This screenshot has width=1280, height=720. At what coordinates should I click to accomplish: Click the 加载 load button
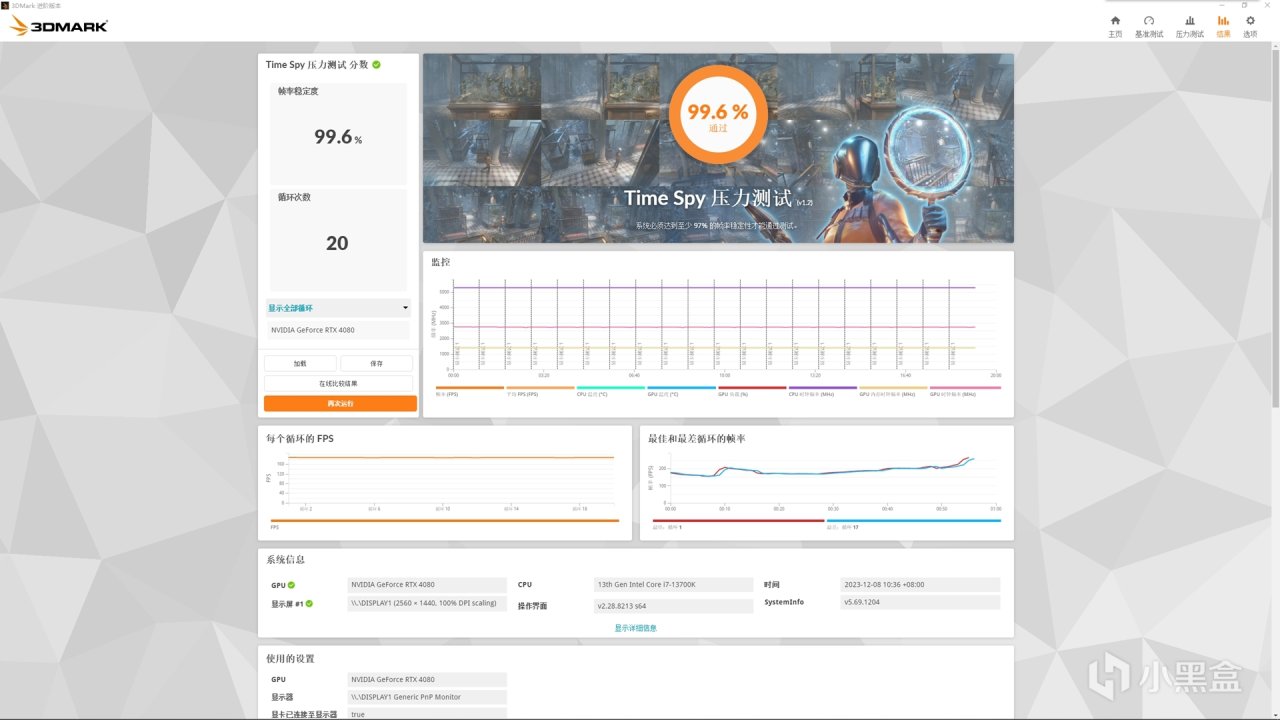tap(300, 363)
